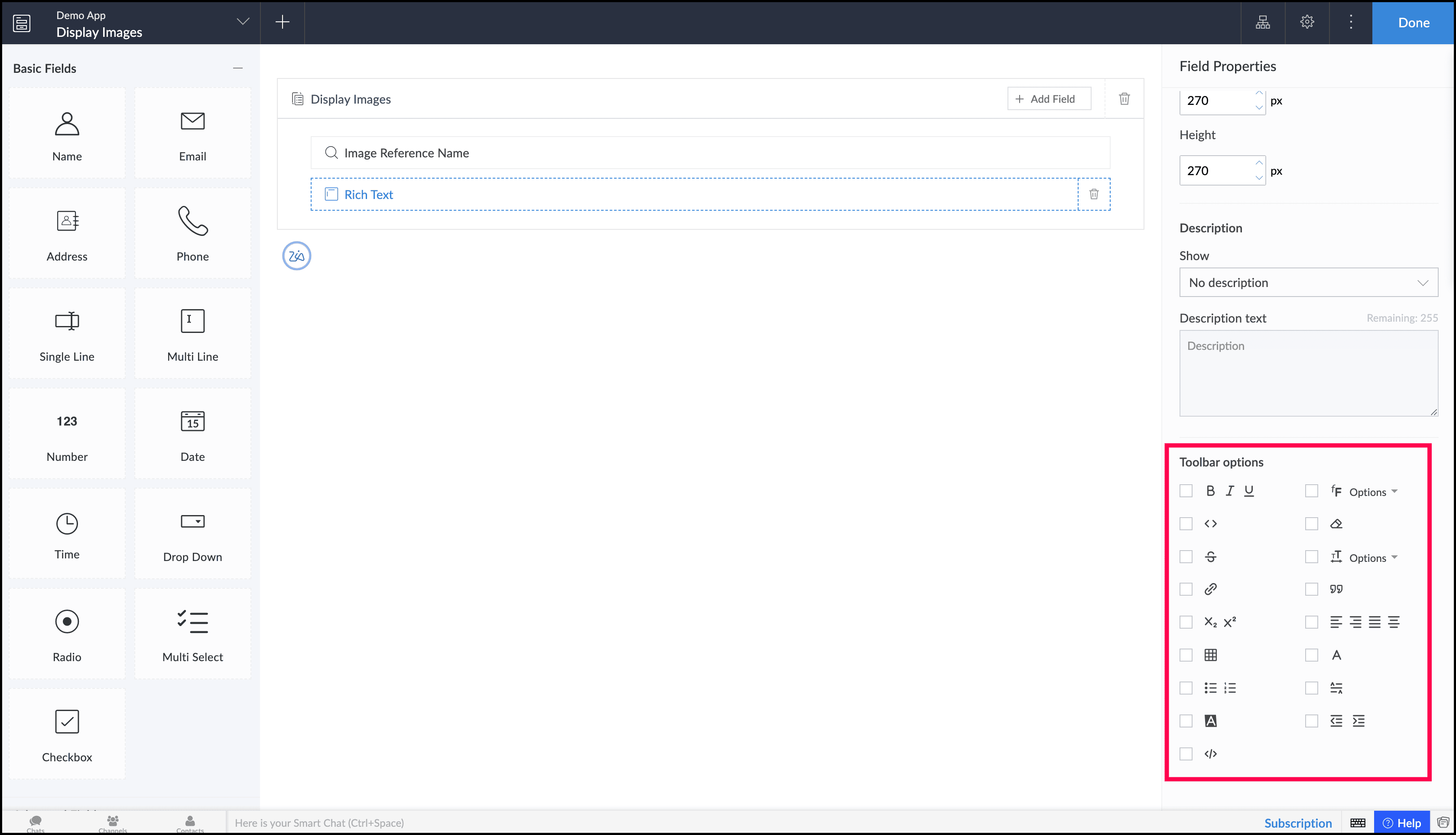
Task: Click the Display Images section trash icon
Action: (1124, 99)
